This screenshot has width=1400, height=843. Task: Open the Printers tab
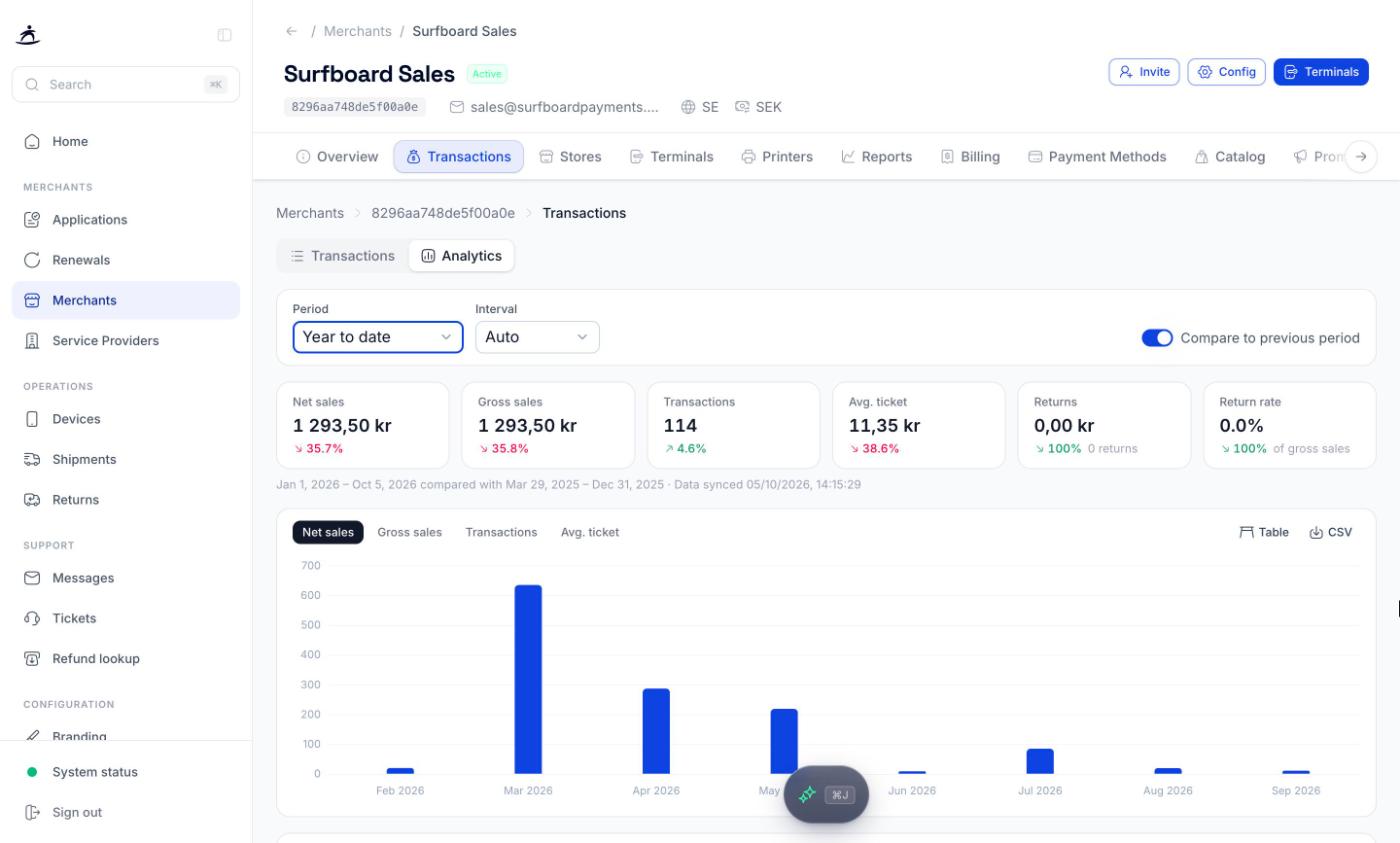(777, 157)
